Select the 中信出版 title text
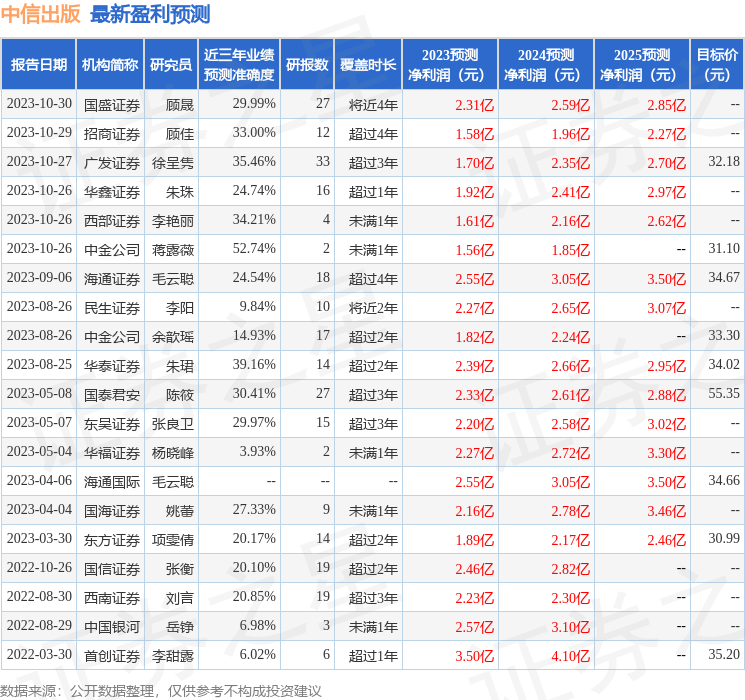745x700 pixels. click(41, 14)
